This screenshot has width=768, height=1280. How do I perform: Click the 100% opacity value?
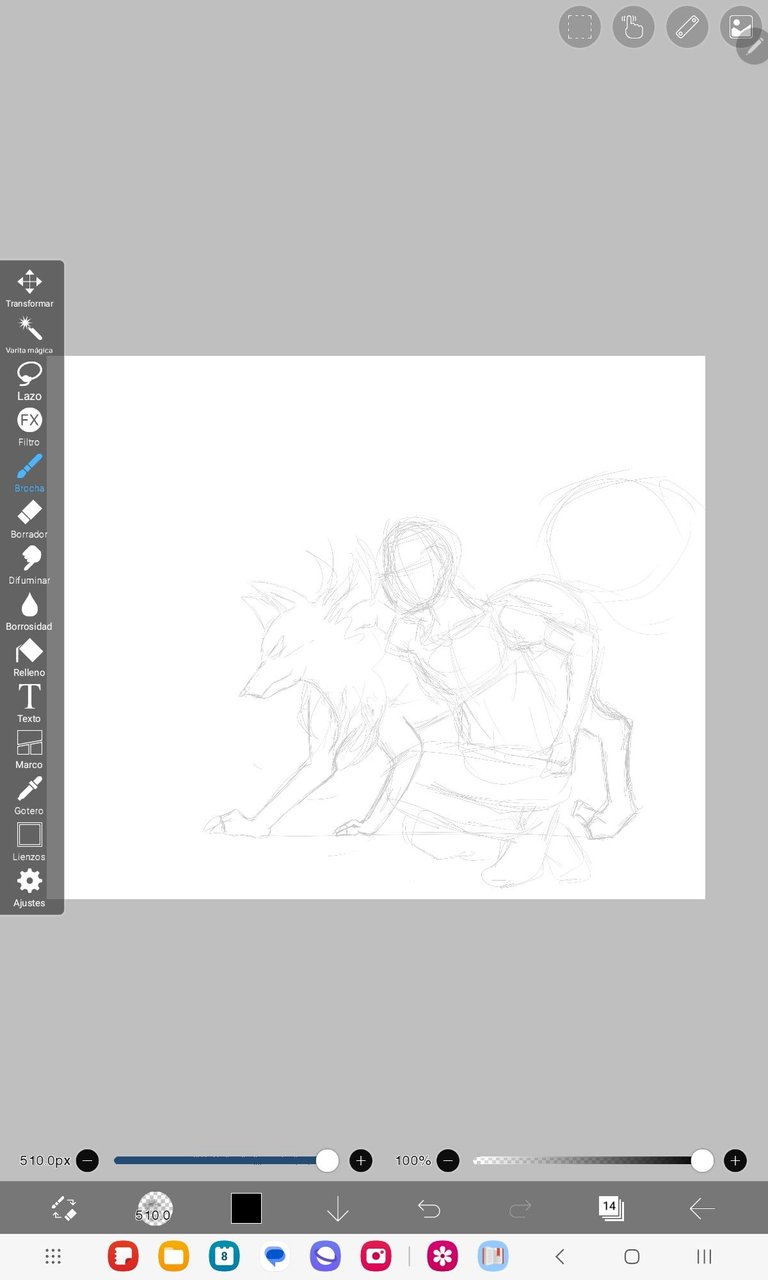tap(413, 1161)
